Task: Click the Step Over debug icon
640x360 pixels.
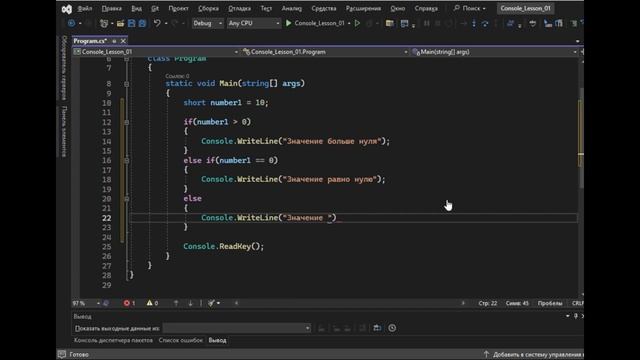Action: tap(485, 24)
